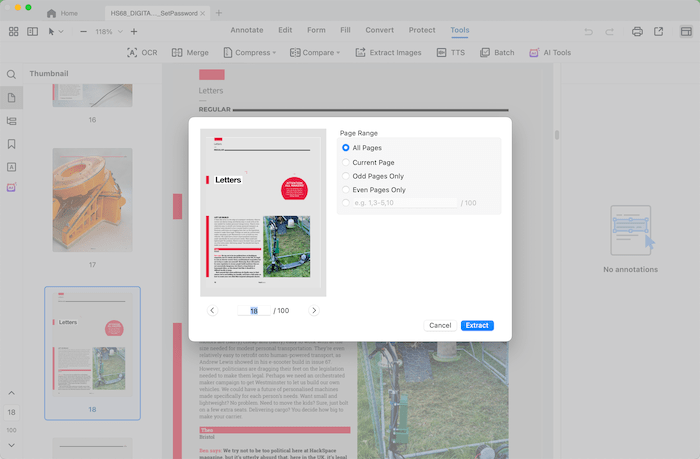Click the Extract button
700x459 pixels.
477,325
